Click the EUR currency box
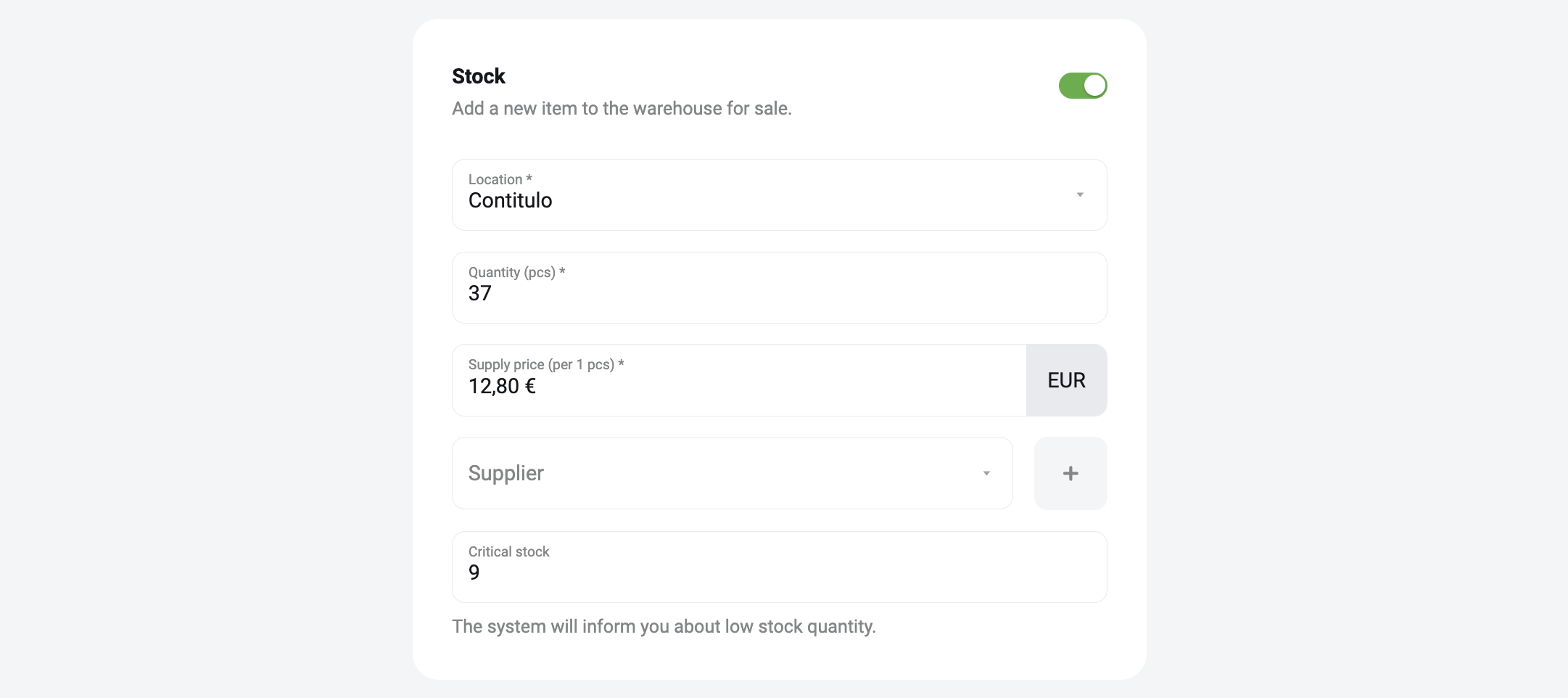Viewport: 1568px width, 698px height. (x=1066, y=380)
